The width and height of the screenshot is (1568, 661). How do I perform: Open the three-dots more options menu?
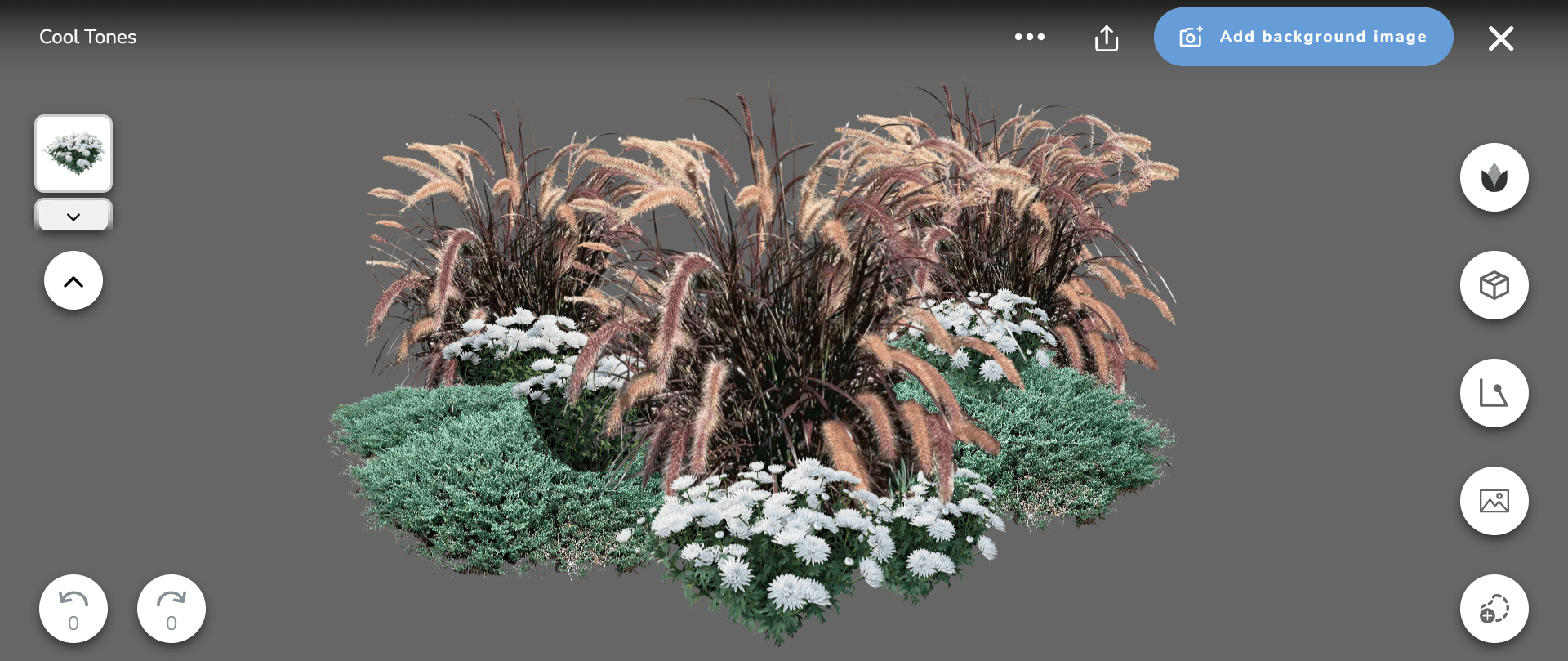(1029, 37)
